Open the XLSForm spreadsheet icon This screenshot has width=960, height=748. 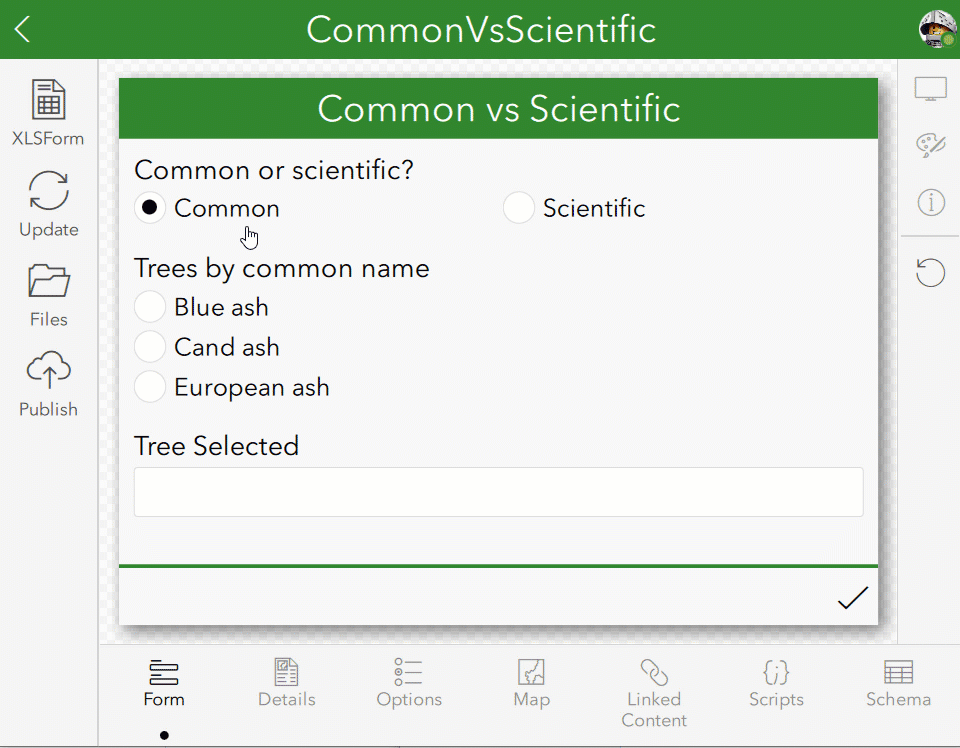tap(48, 101)
